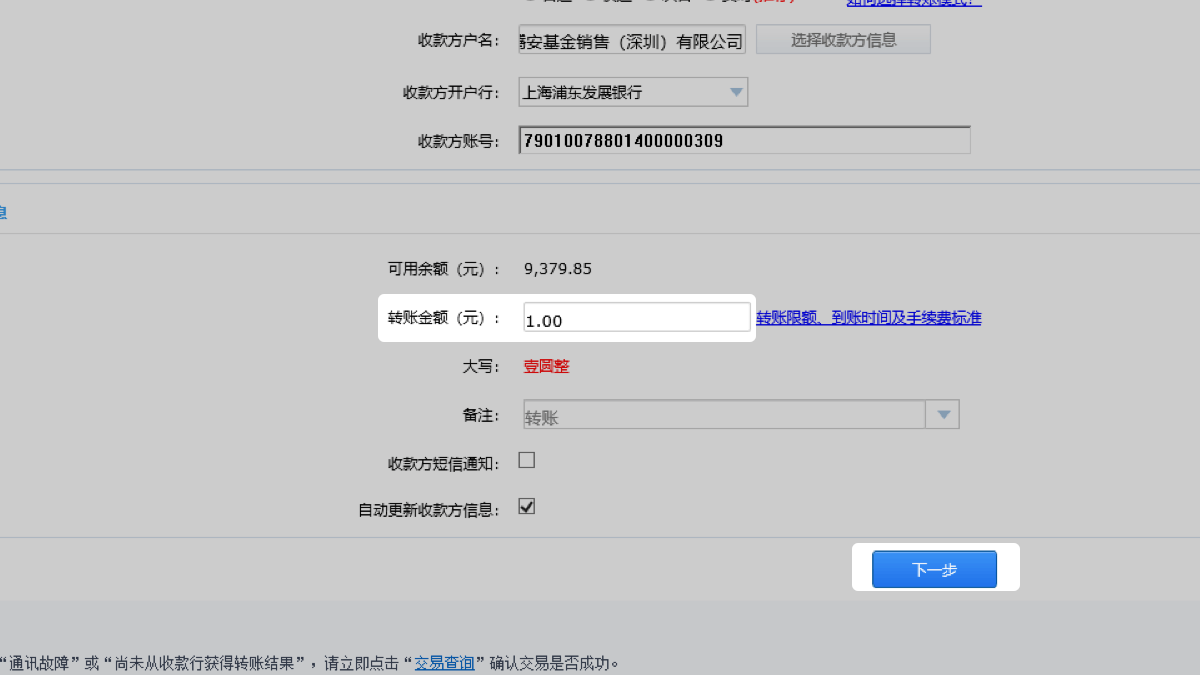Click the 选择收款方信息 button
Viewport: 1200px width, 675px height.
(843, 40)
